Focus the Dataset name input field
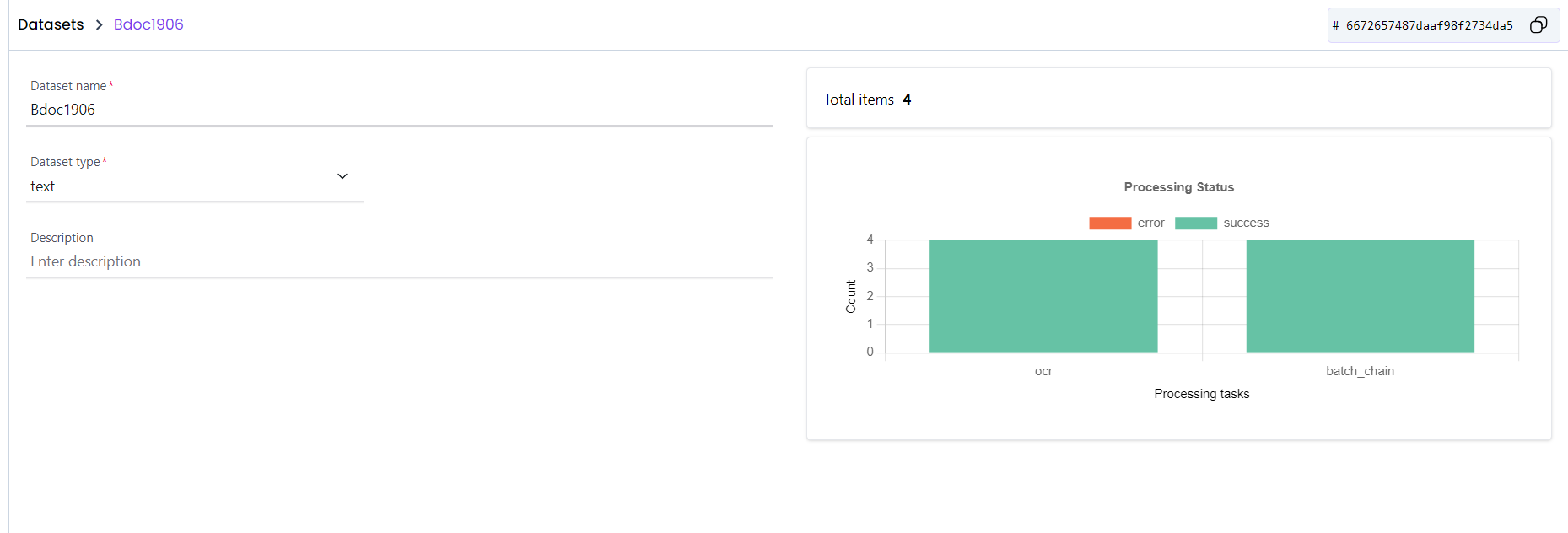The image size is (1568, 533). tap(399, 110)
